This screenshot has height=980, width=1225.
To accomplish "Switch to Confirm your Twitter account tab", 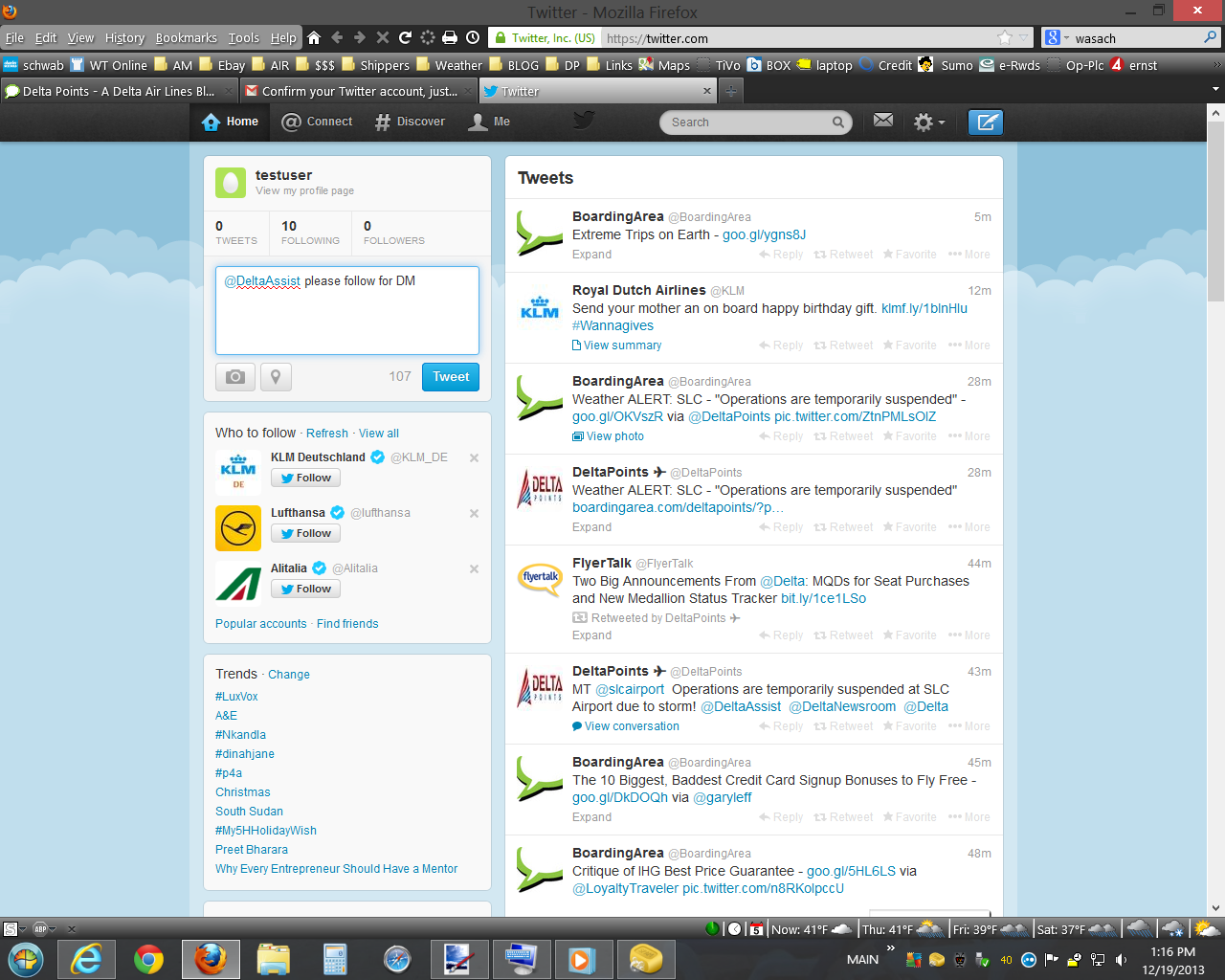I will (x=358, y=91).
